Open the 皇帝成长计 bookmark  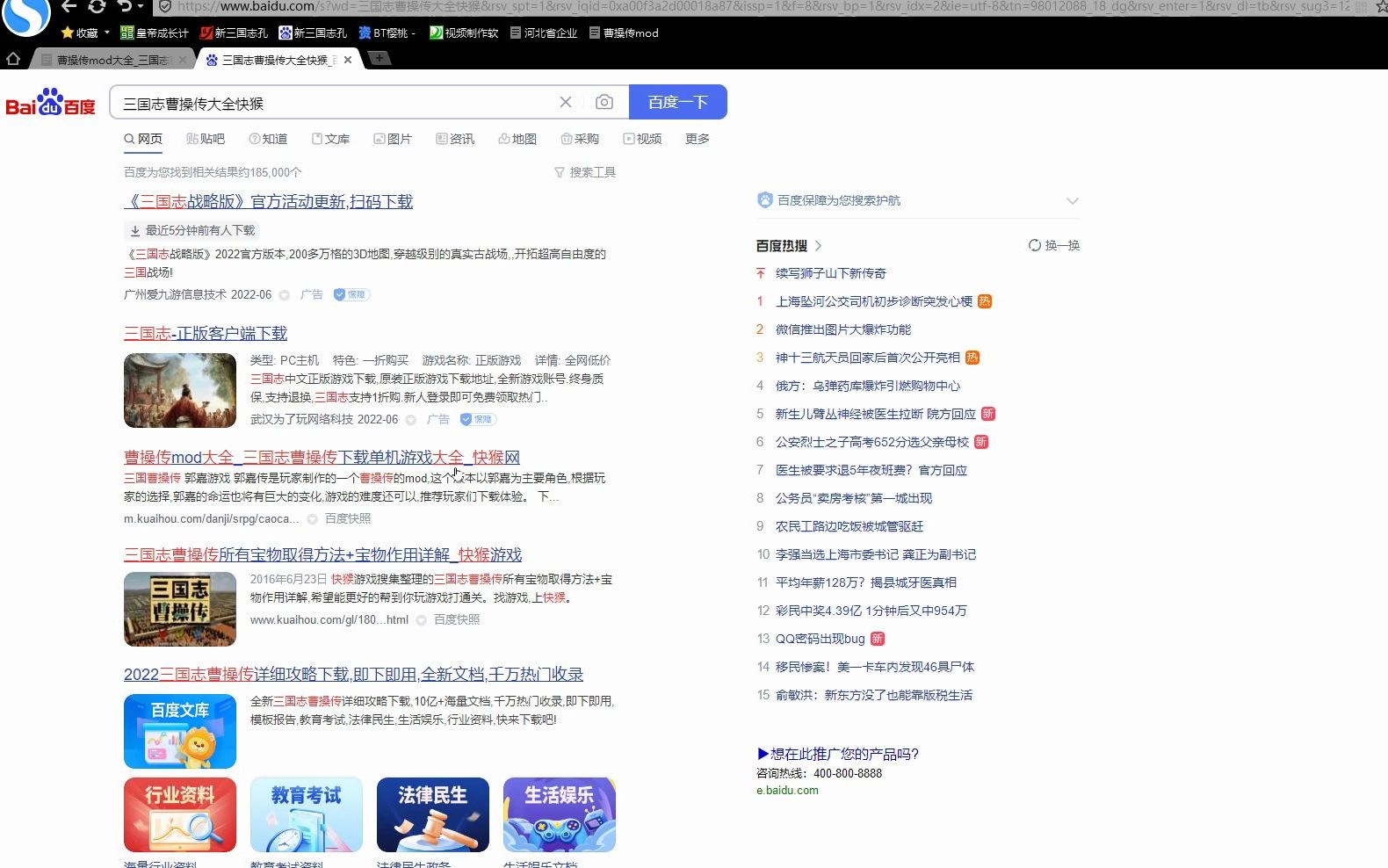pyautogui.click(x=155, y=33)
